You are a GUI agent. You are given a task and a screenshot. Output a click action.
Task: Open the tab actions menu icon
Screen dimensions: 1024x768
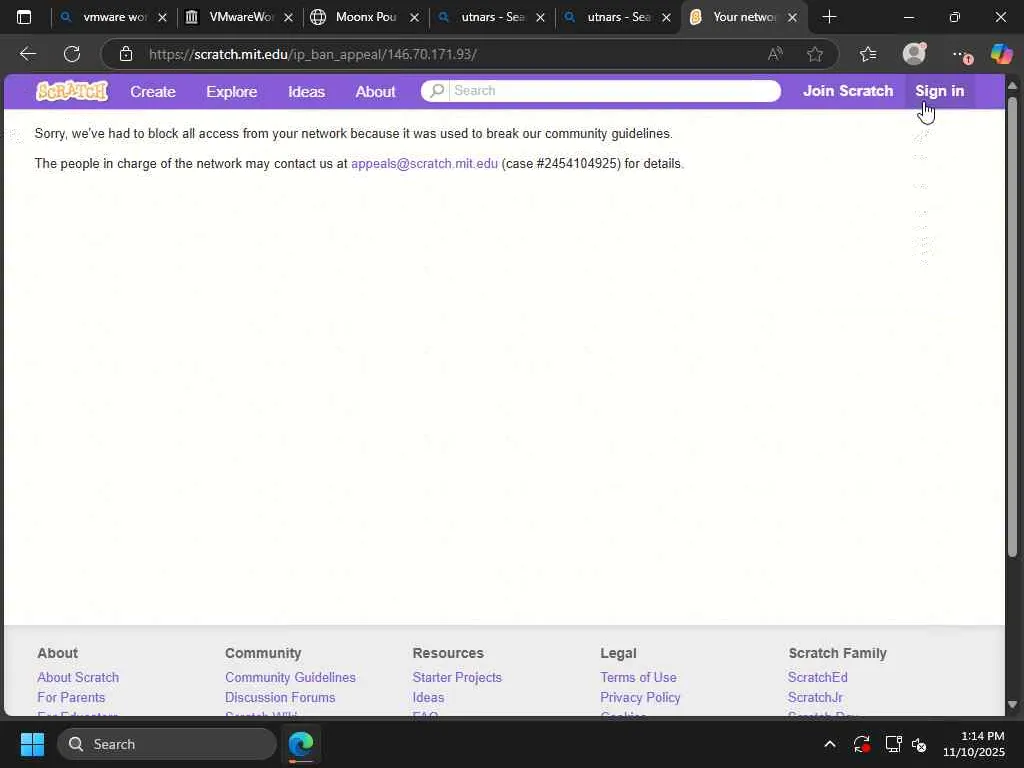(x=24, y=17)
